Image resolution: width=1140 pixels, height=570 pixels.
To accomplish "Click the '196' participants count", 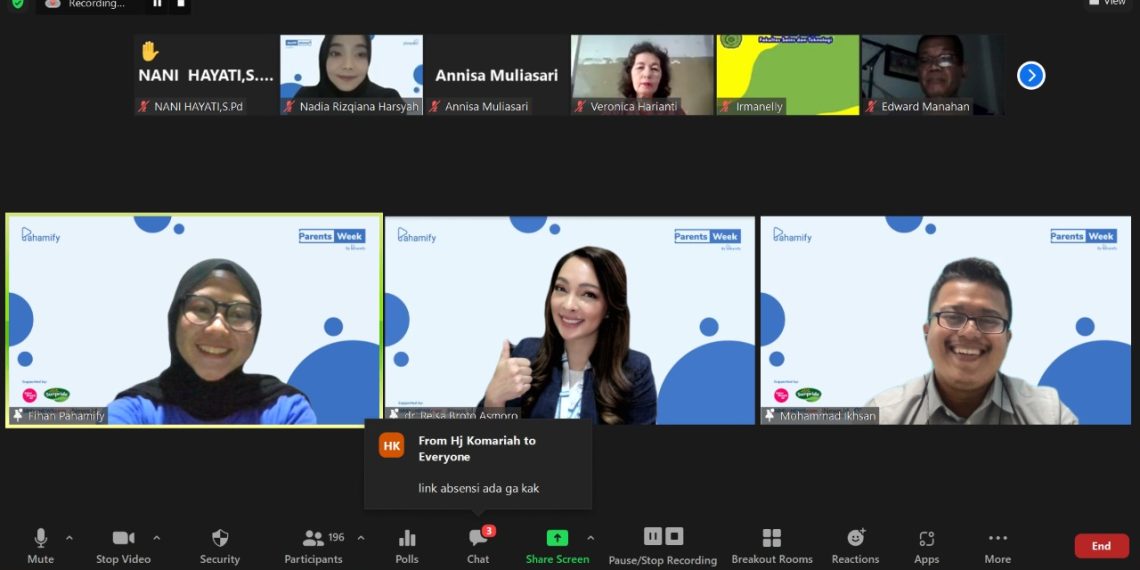I will click(336, 537).
